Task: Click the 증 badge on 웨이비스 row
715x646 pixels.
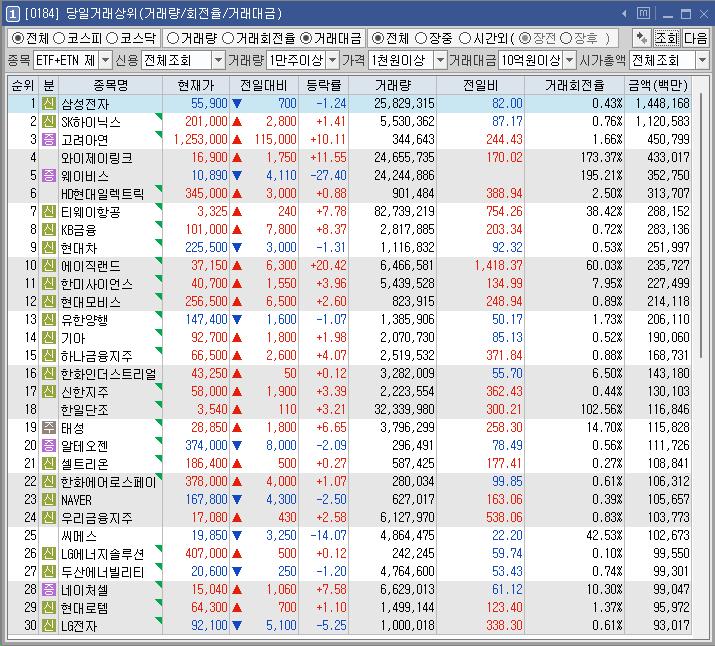Action: [x=49, y=176]
